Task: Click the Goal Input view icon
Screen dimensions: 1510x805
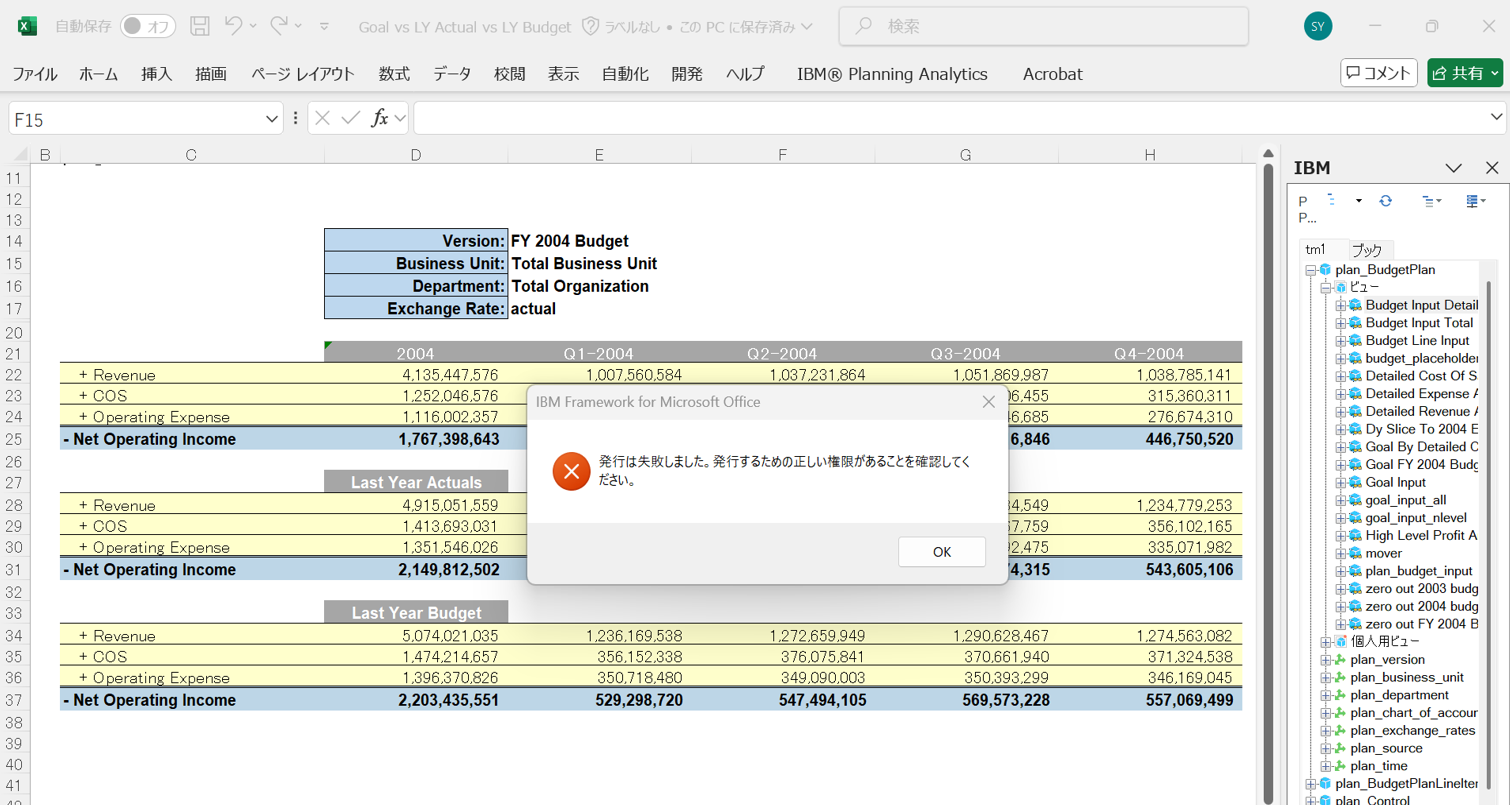Action: [x=1355, y=482]
